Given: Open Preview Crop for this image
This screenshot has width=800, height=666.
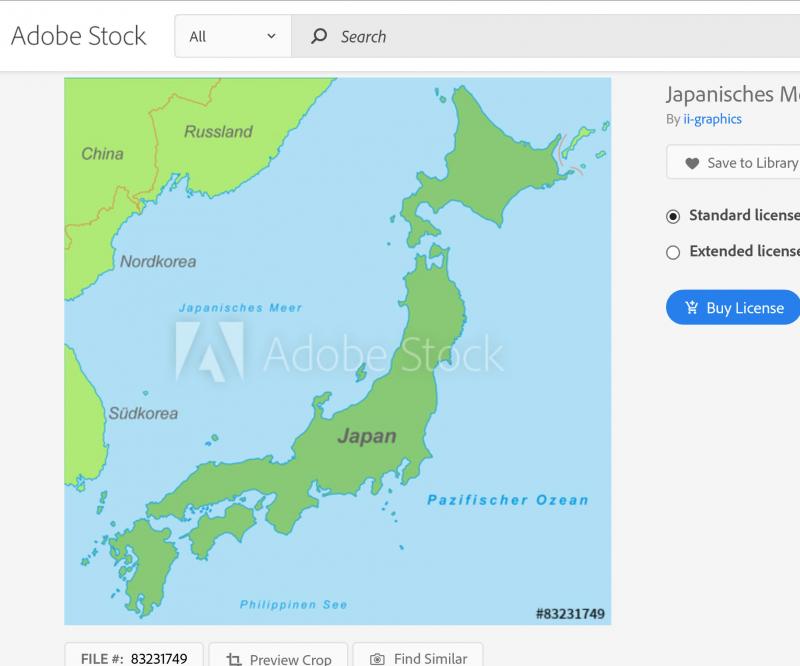Looking at the screenshot, I should [x=278, y=658].
